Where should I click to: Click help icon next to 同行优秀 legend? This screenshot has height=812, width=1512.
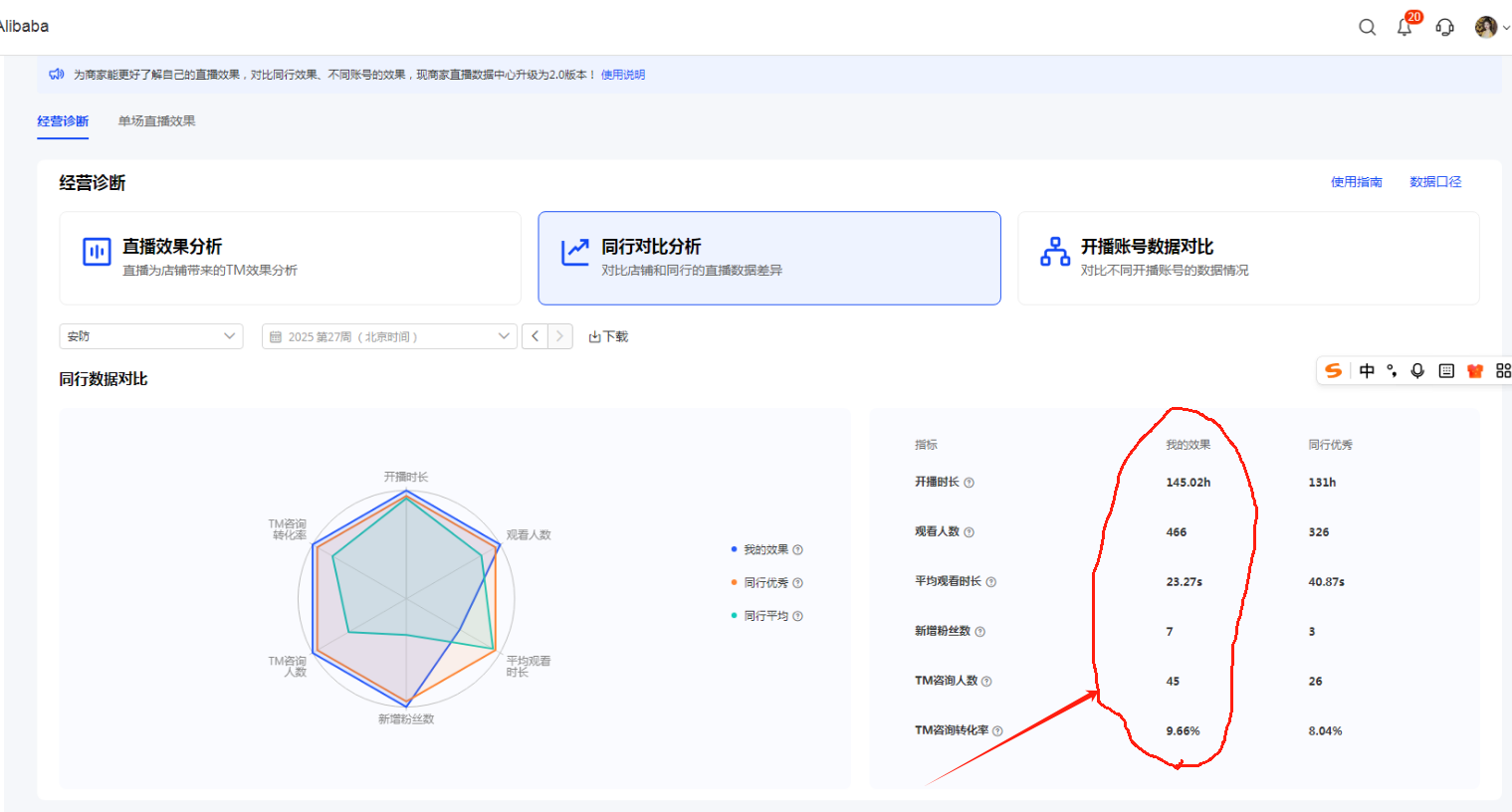(798, 583)
